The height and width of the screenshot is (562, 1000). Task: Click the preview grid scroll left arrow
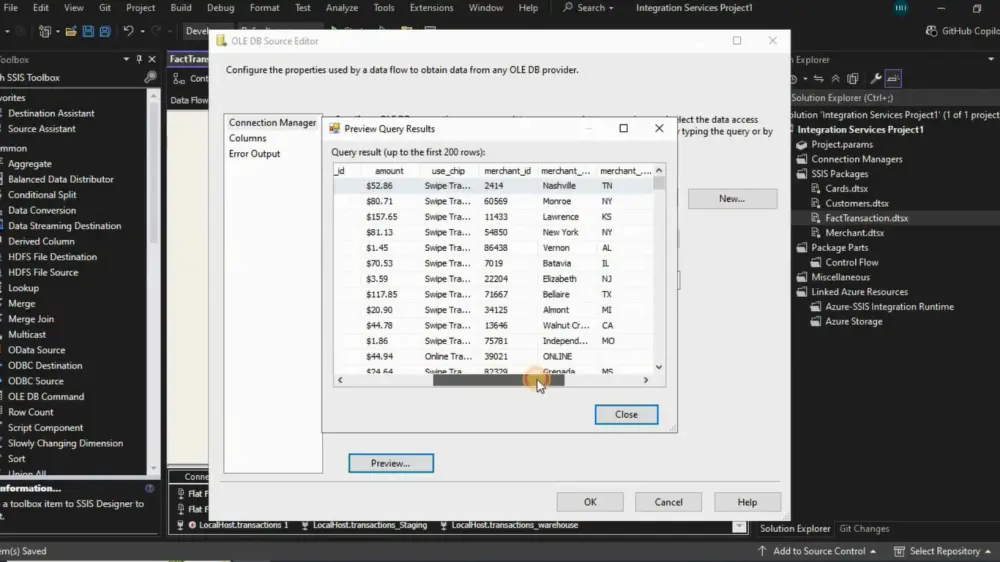tap(340, 380)
